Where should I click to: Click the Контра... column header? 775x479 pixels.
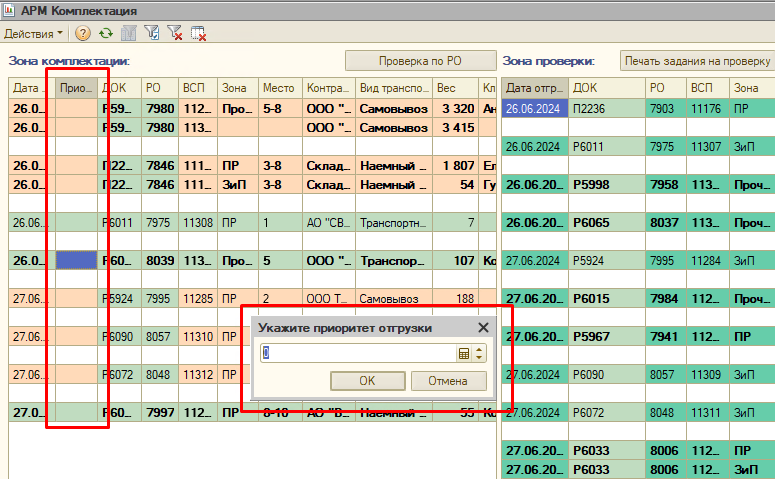[328, 88]
